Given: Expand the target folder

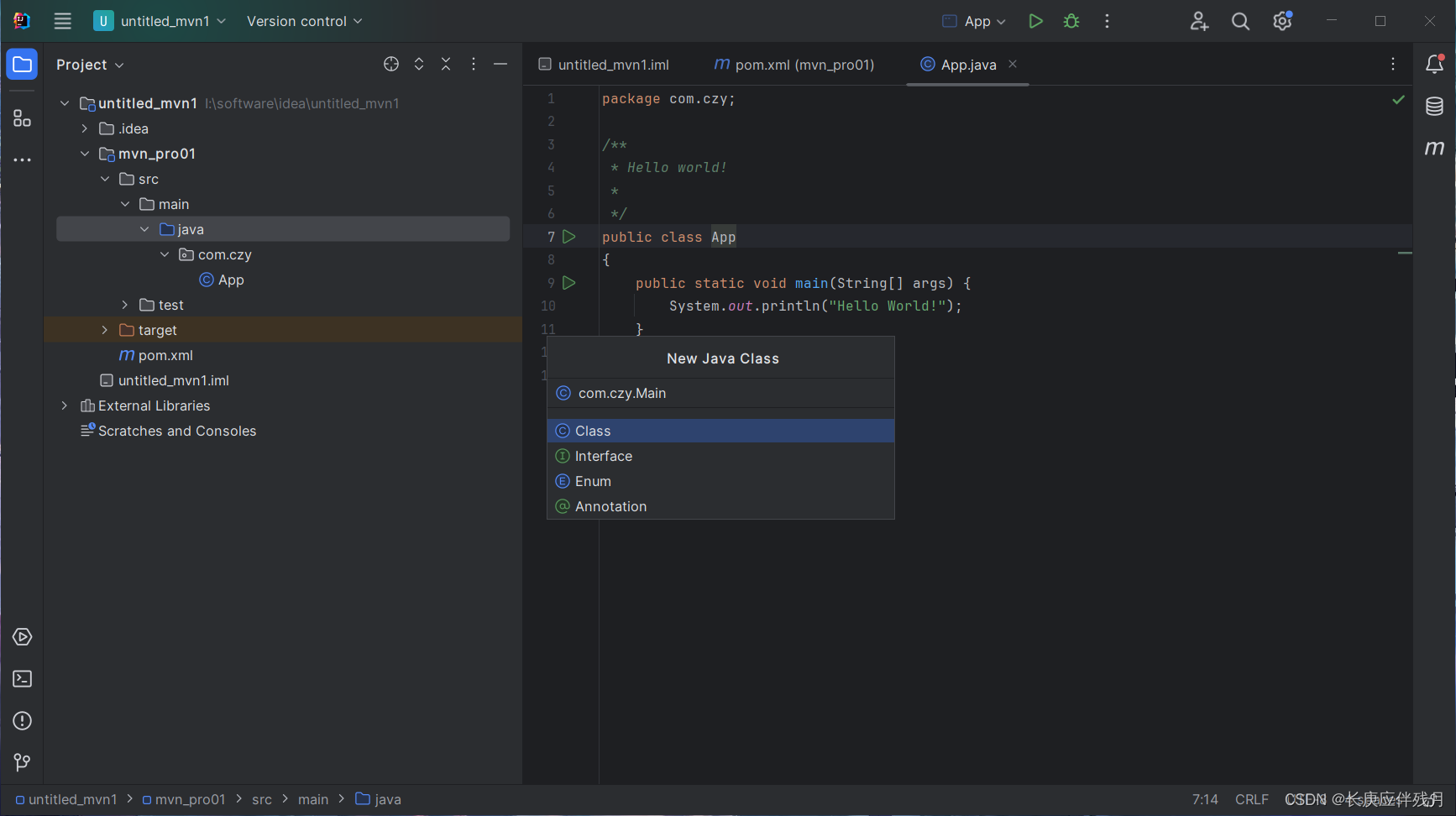Looking at the screenshot, I should click(x=104, y=330).
